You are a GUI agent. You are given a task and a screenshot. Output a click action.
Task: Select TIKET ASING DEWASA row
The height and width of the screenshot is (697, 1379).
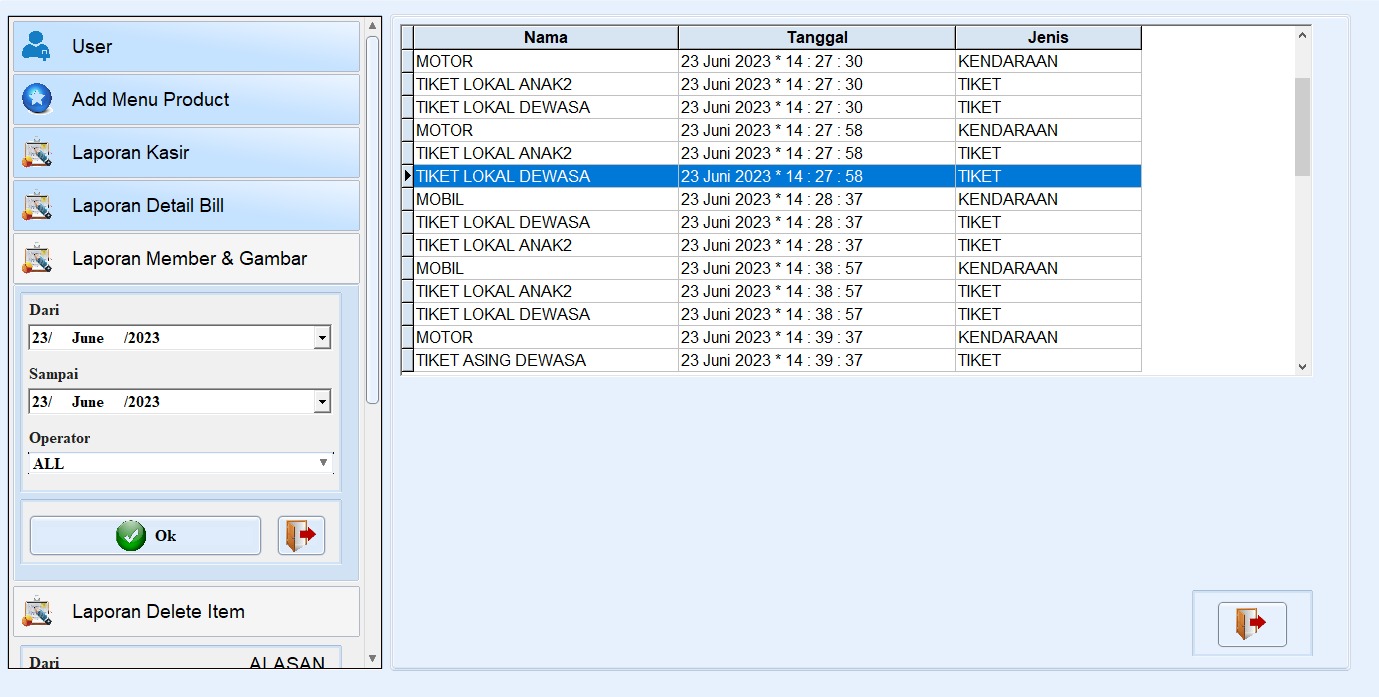(x=777, y=360)
